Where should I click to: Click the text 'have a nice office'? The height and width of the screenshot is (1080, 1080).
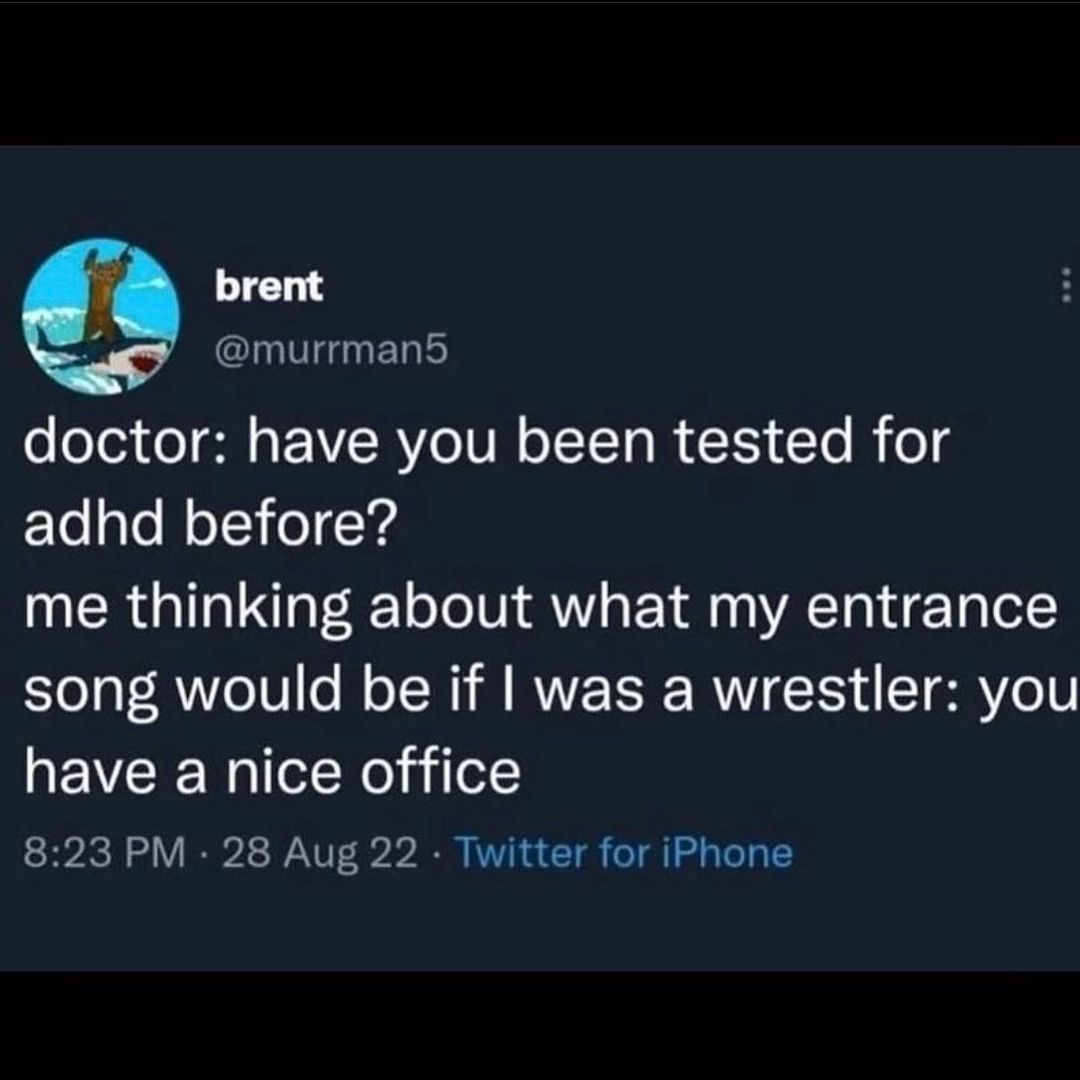tap(271, 772)
